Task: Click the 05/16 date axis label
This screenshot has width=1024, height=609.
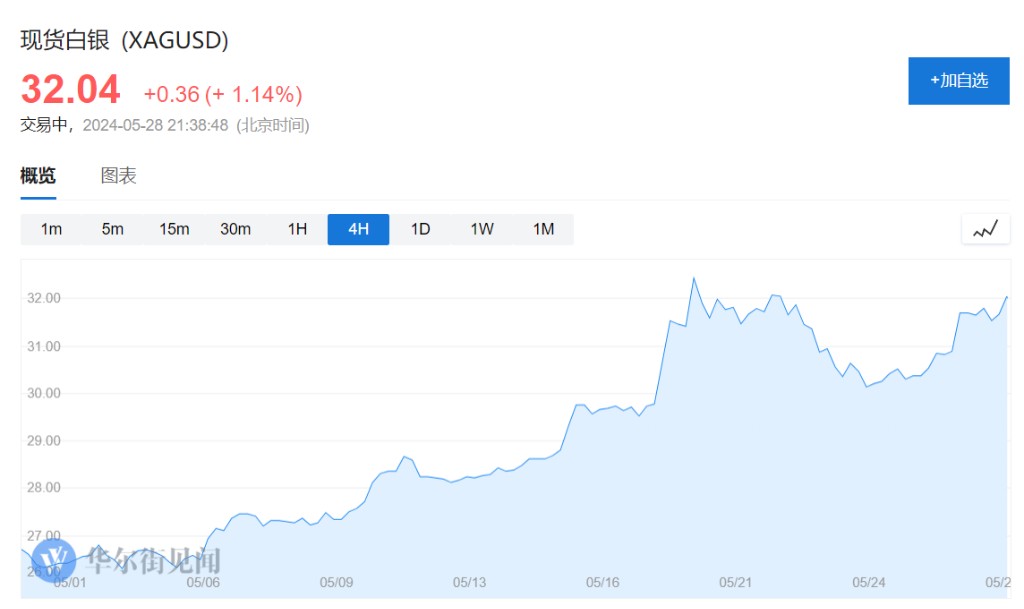Action: click(x=602, y=581)
